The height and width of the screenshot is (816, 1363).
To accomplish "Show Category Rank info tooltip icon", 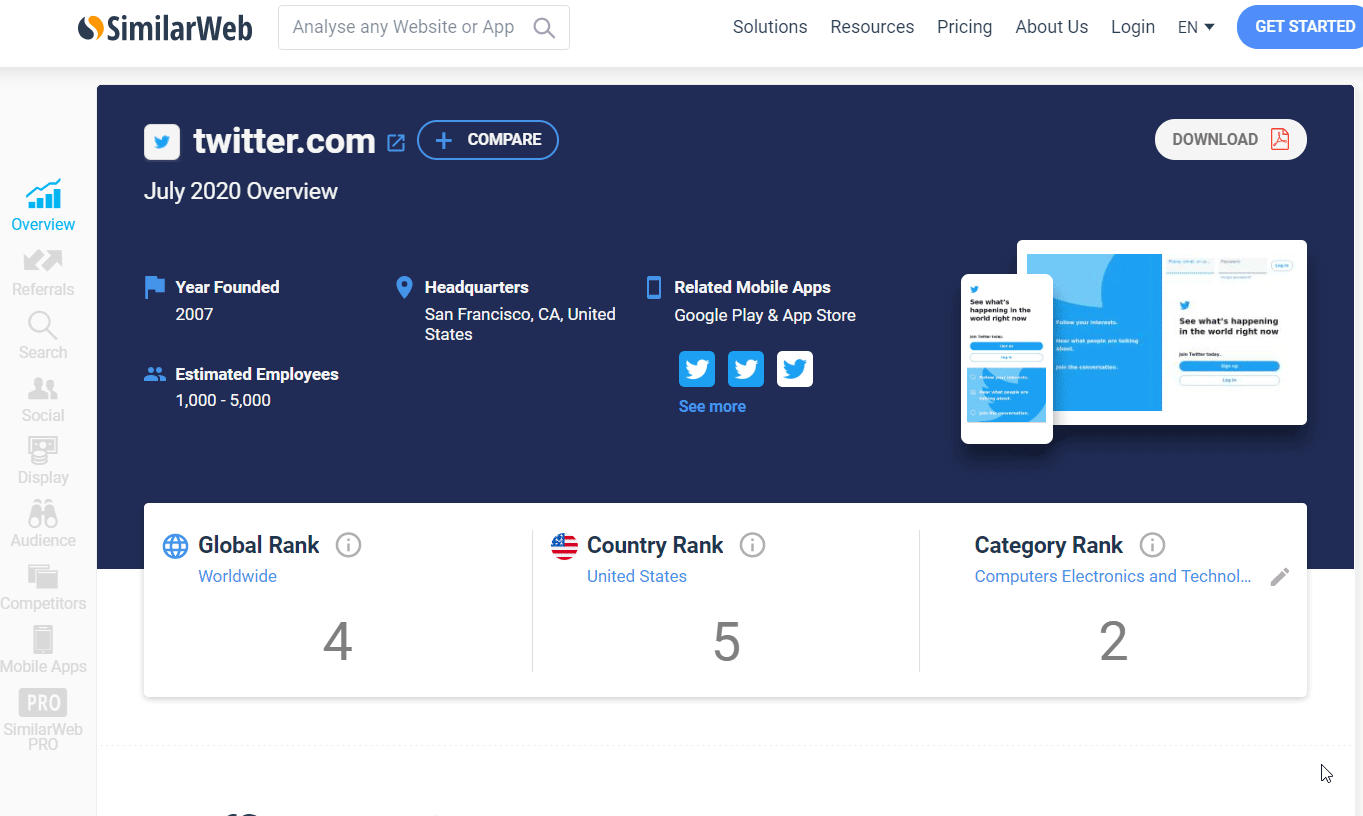I will click(x=1152, y=545).
